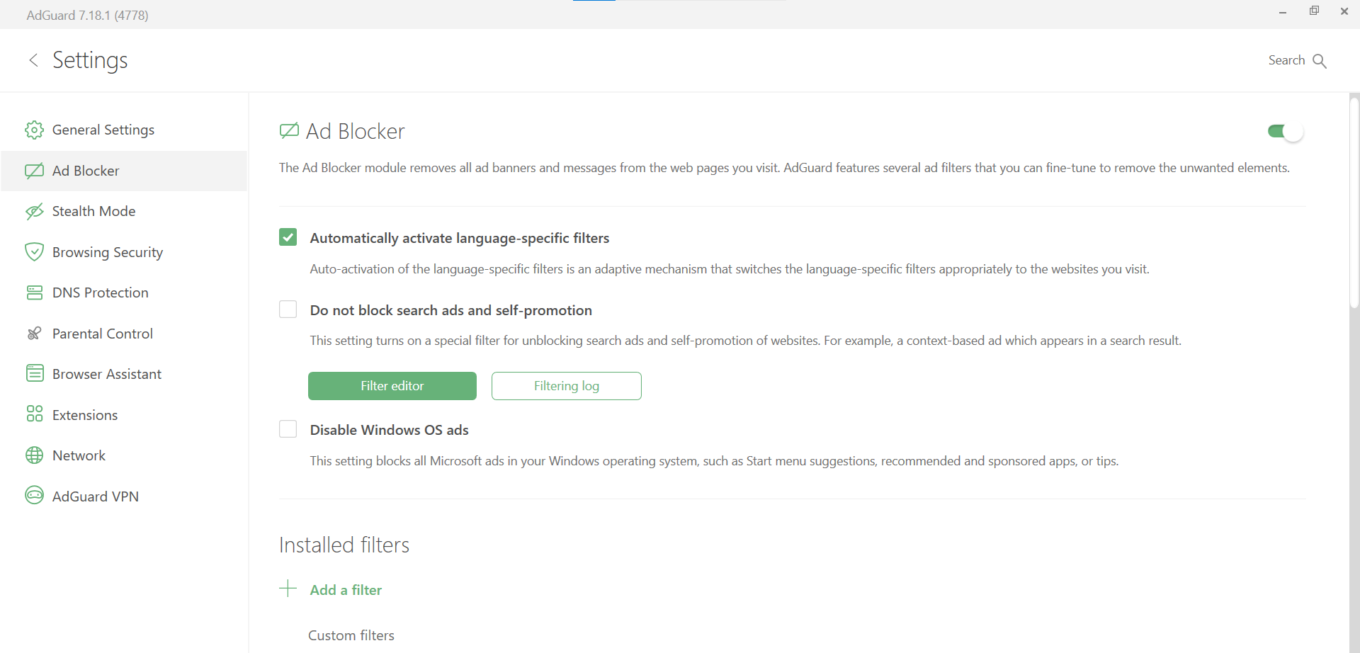Uncheck automatically activate language-specific filters
Screen dimensions: 1360x653
pos(288,237)
